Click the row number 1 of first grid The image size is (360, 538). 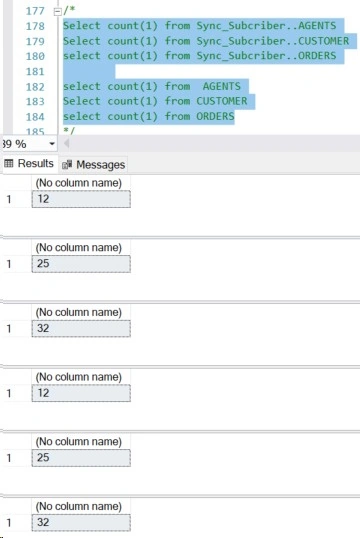(x=9, y=199)
